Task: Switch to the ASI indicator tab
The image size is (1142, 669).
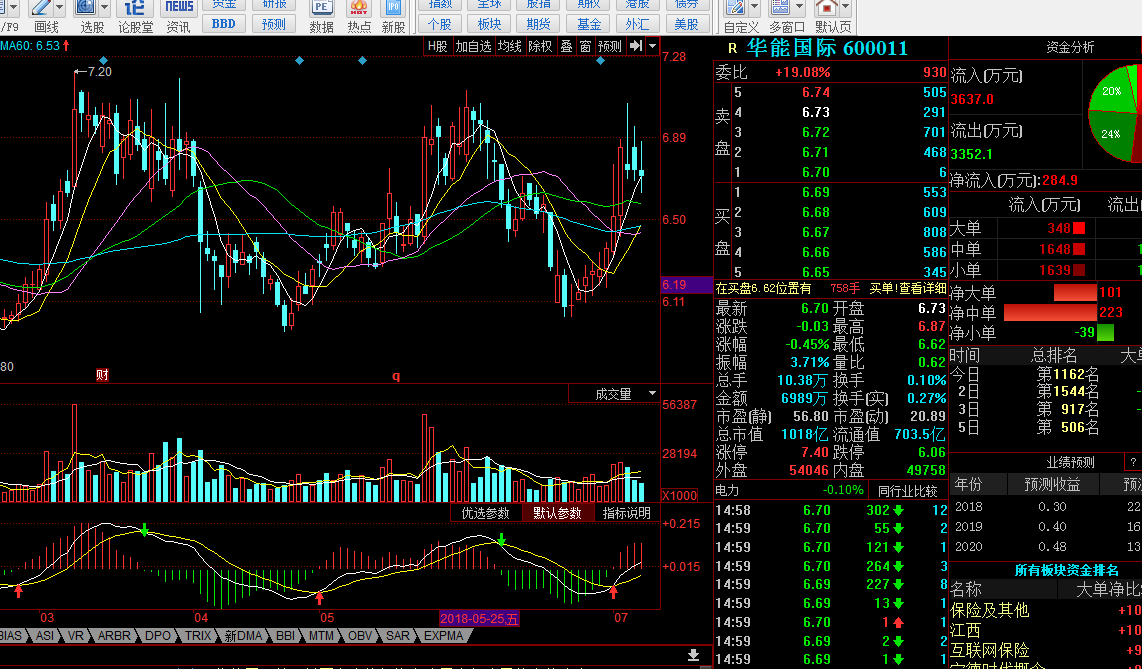Action: click(44, 636)
